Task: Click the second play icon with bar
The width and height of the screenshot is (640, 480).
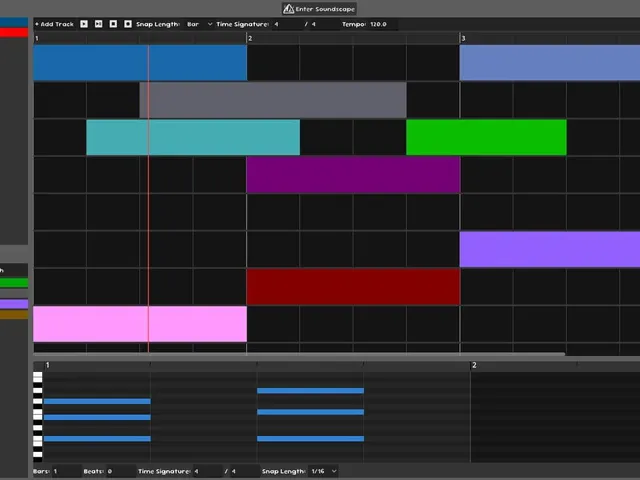Action: coord(98,24)
